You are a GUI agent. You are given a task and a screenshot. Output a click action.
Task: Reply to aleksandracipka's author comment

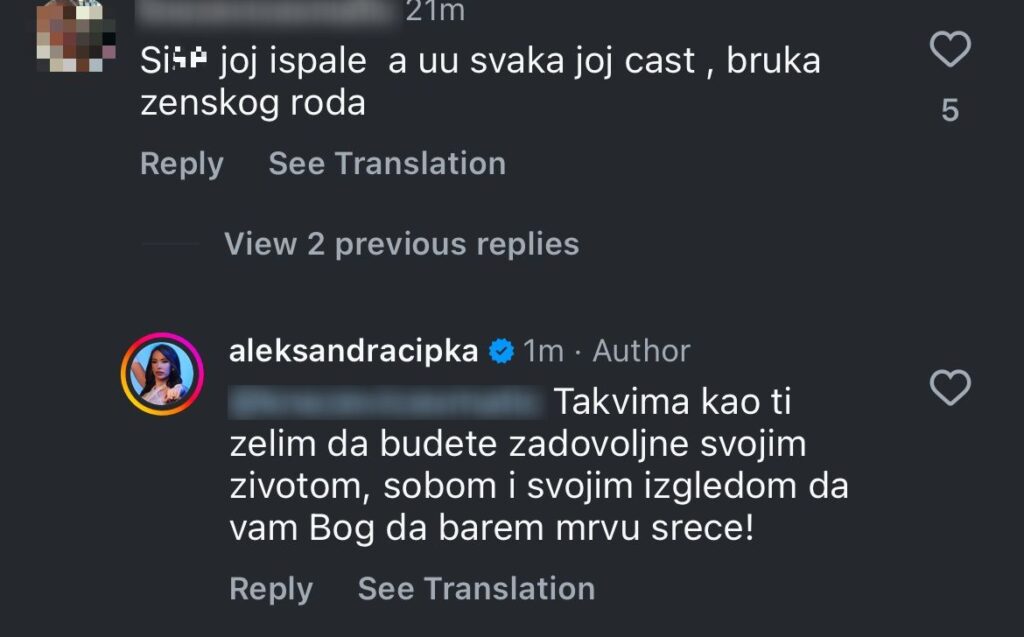click(271, 589)
